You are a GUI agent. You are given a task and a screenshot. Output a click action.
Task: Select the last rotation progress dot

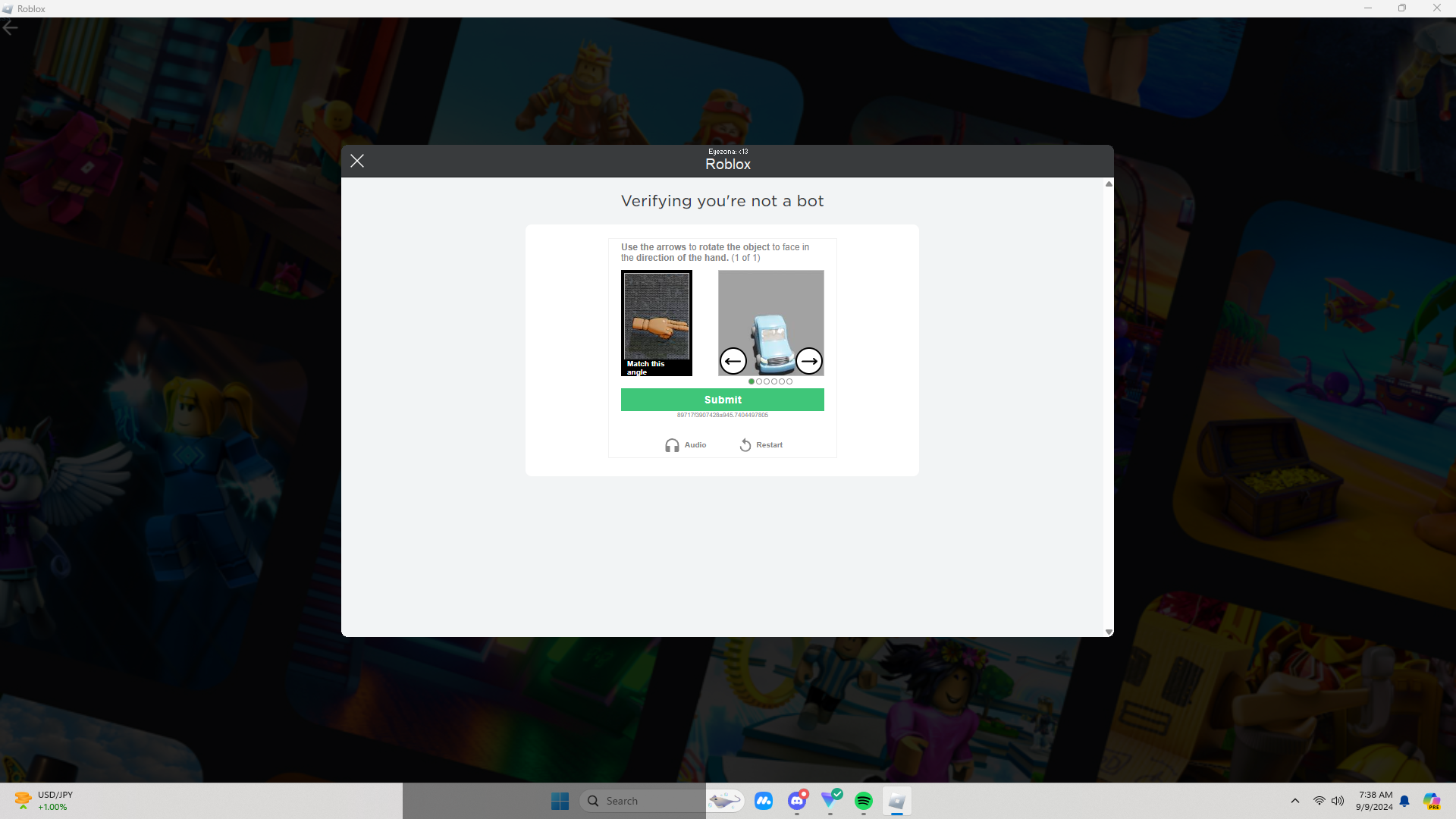click(789, 381)
